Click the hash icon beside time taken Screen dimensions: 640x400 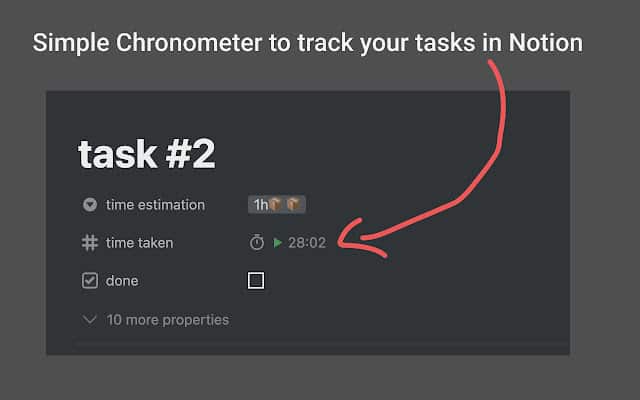[x=90, y=243]
